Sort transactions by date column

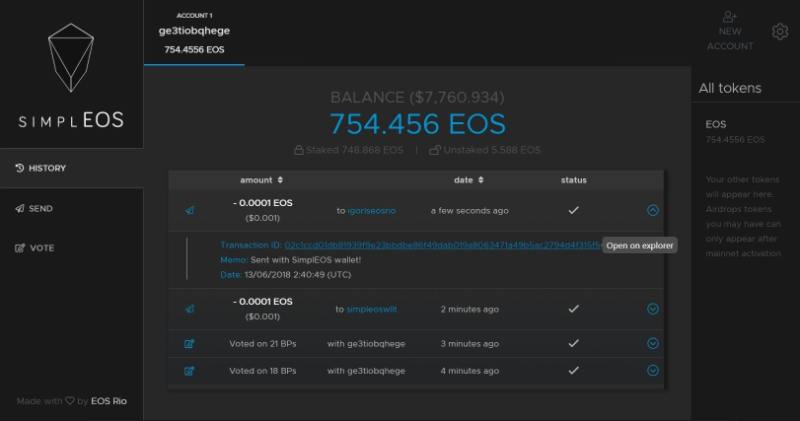coord(468,180)
